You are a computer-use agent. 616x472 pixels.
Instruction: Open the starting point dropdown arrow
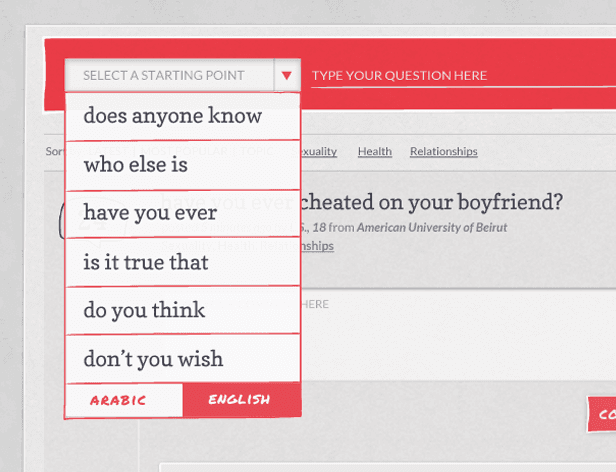coord(287,75)
